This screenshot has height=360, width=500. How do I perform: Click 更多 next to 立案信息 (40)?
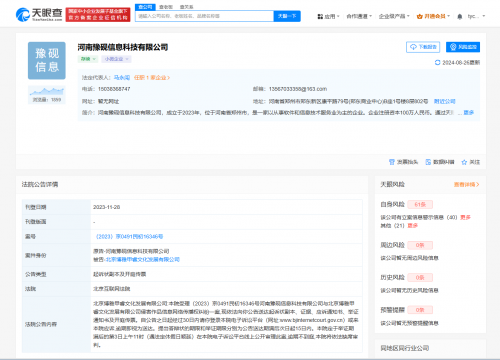(x=465, y=217)
